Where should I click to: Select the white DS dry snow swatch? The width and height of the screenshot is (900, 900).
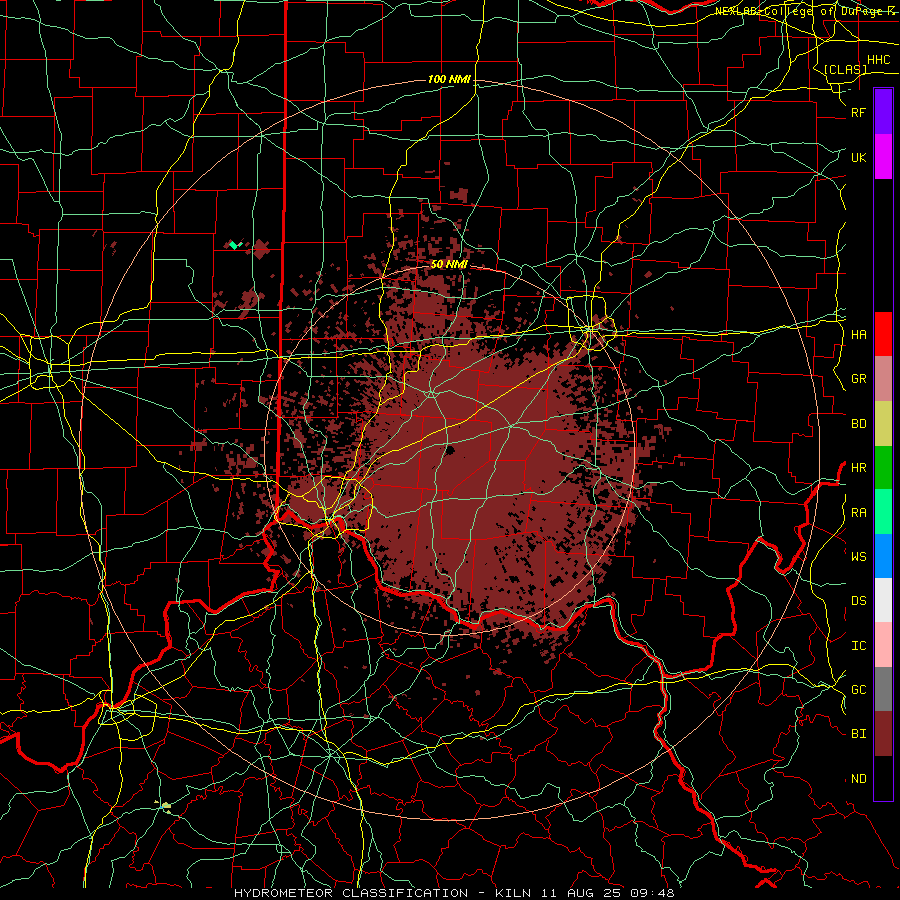(883, 600)
